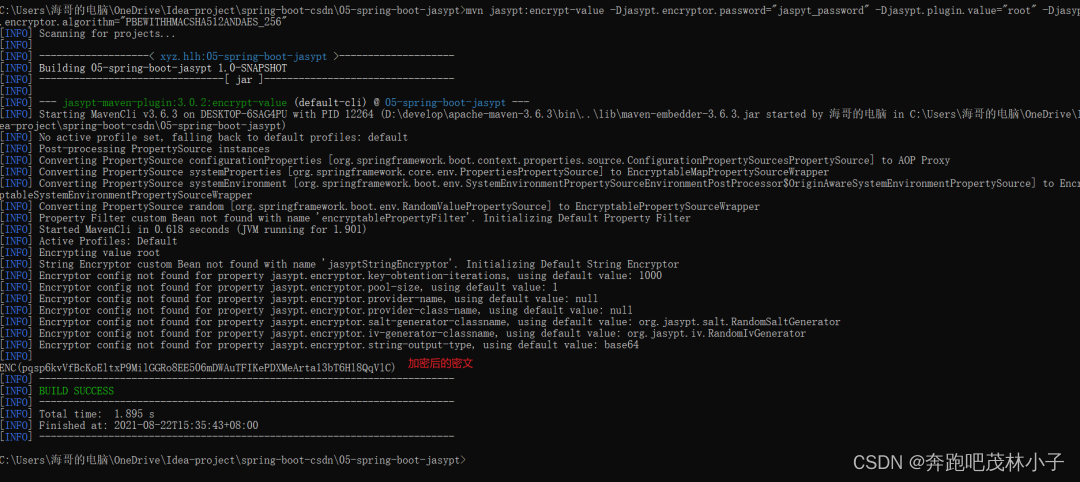Click the blue xyz.hlh:05-spring-boot-jasypt project name

click(x=243, y=57)
